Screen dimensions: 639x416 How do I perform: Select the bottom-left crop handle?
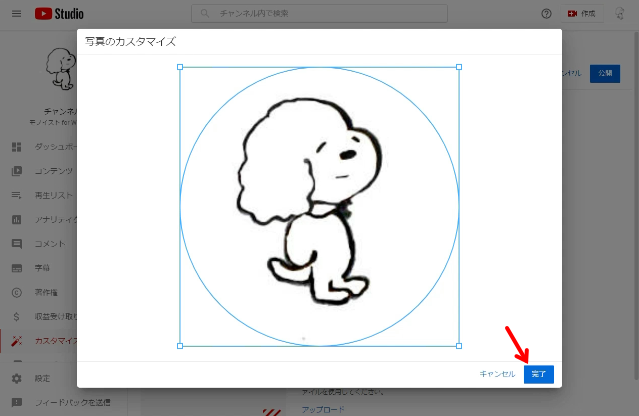[x=180, y=346]
